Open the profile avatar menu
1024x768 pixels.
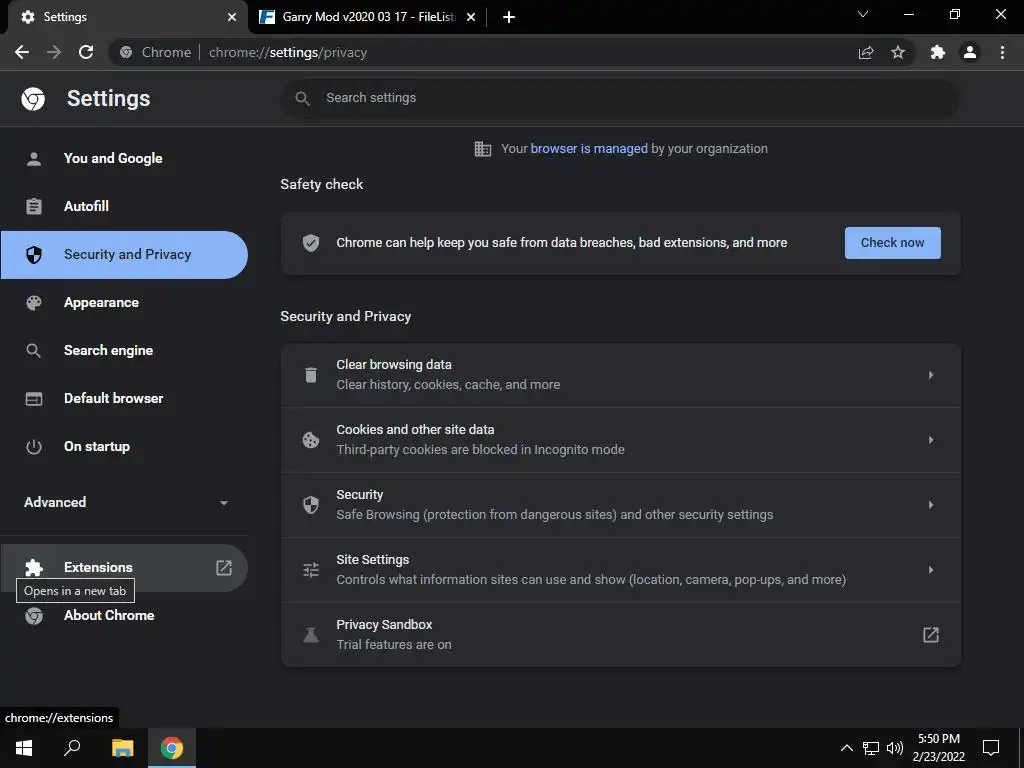click(x=970, y=52)
